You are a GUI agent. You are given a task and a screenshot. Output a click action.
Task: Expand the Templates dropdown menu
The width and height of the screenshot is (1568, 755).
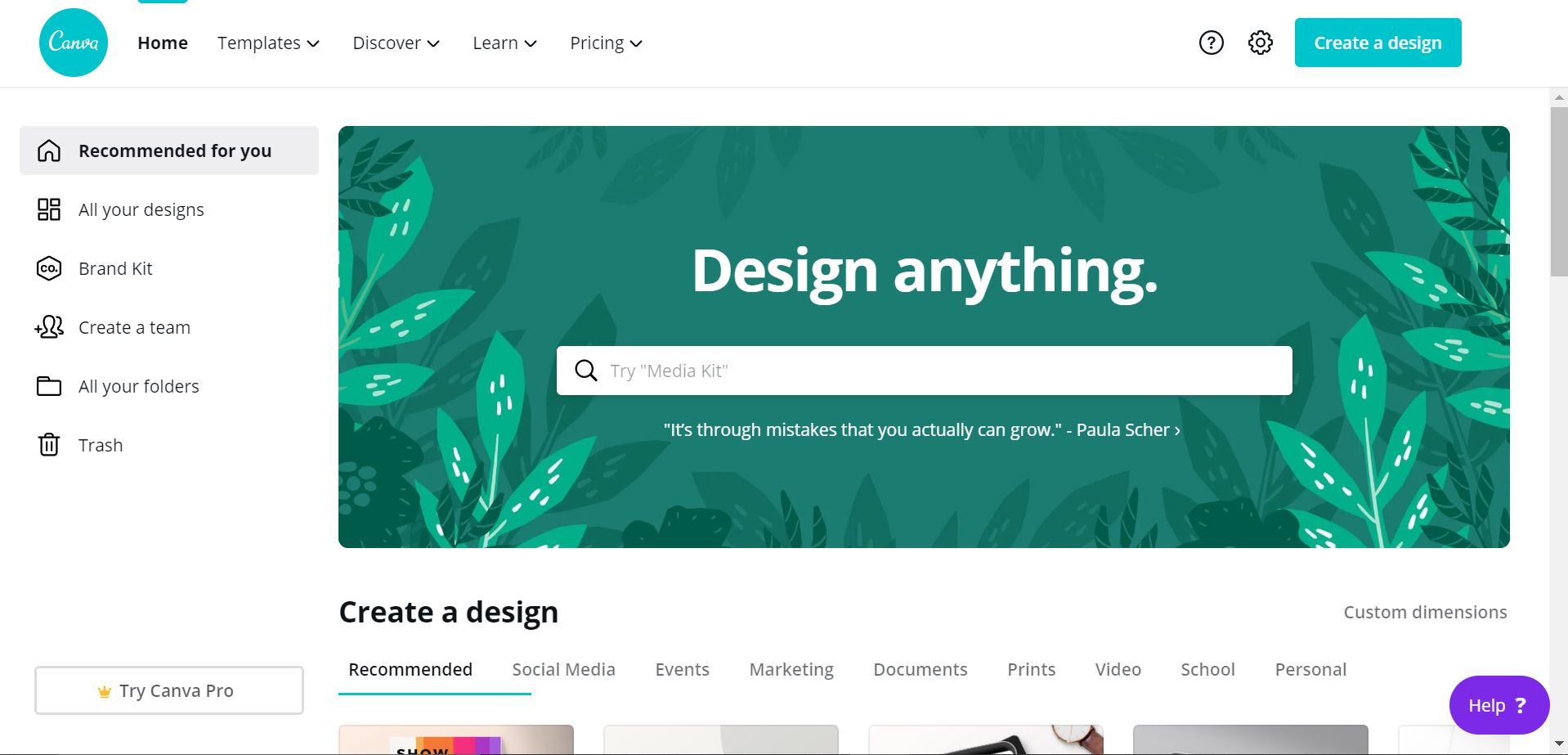tap(268, 43)
